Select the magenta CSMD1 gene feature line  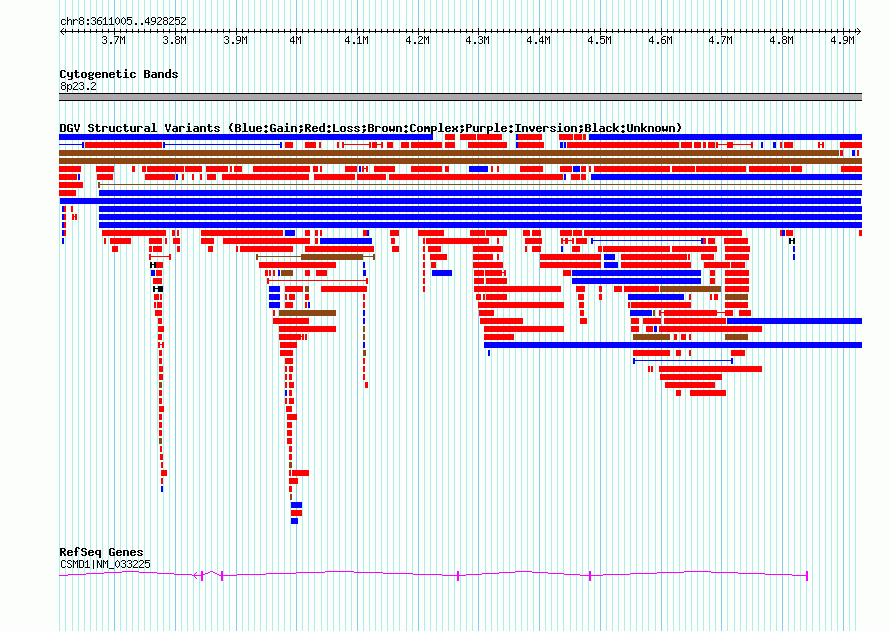433,575
